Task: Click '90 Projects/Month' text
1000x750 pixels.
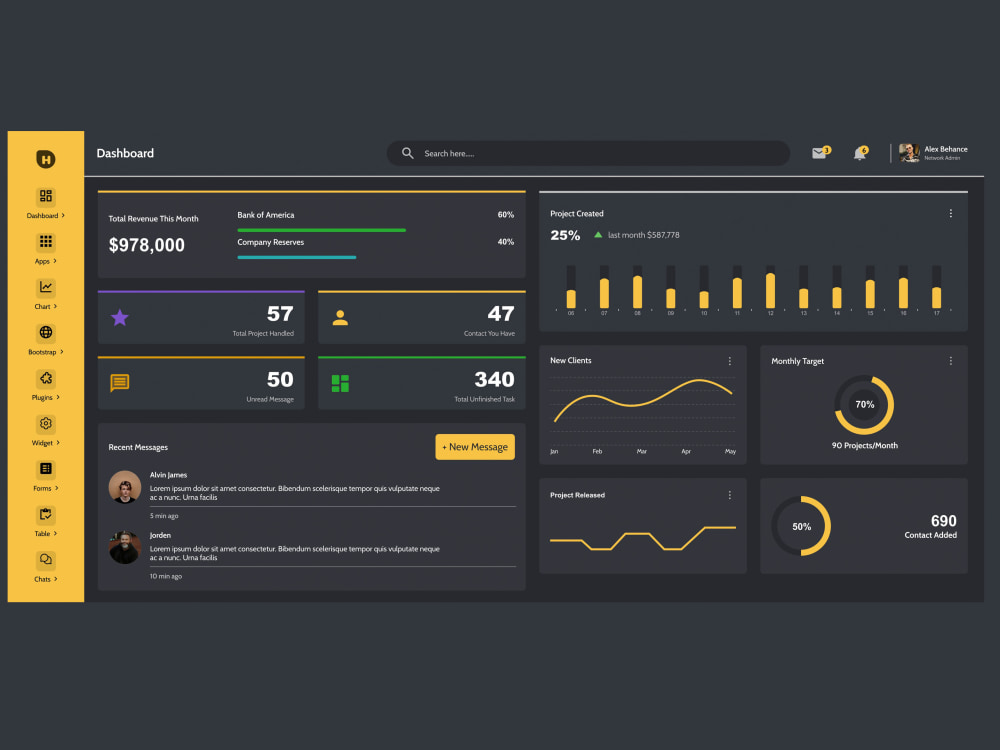Action: click(864, 446)
